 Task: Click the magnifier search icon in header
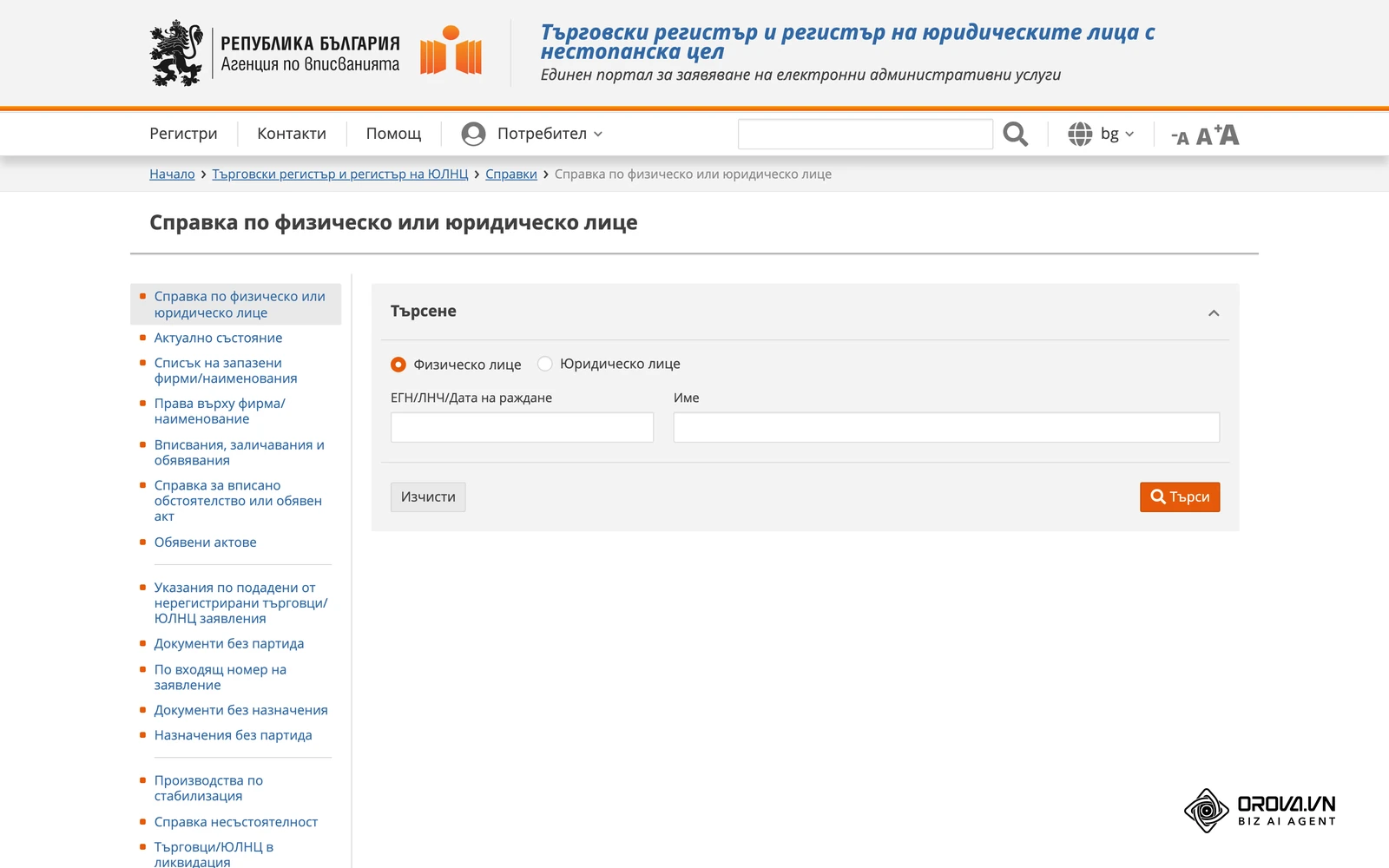click(1015, 134)
